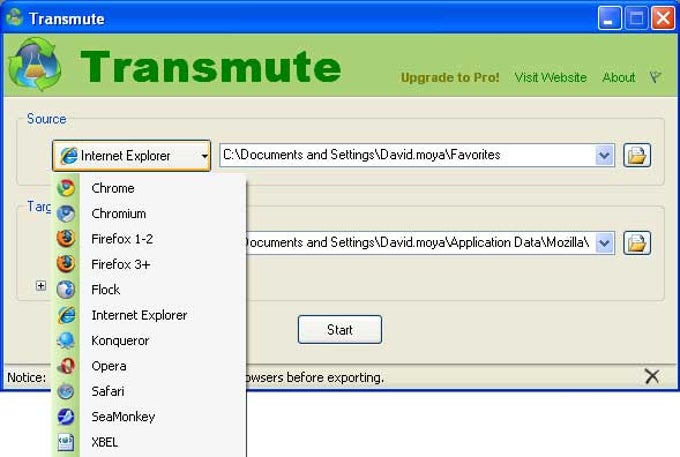The image size is (680, 457).
Task: Dismiss the notice with X icon
Action: [x=652, y=376]
